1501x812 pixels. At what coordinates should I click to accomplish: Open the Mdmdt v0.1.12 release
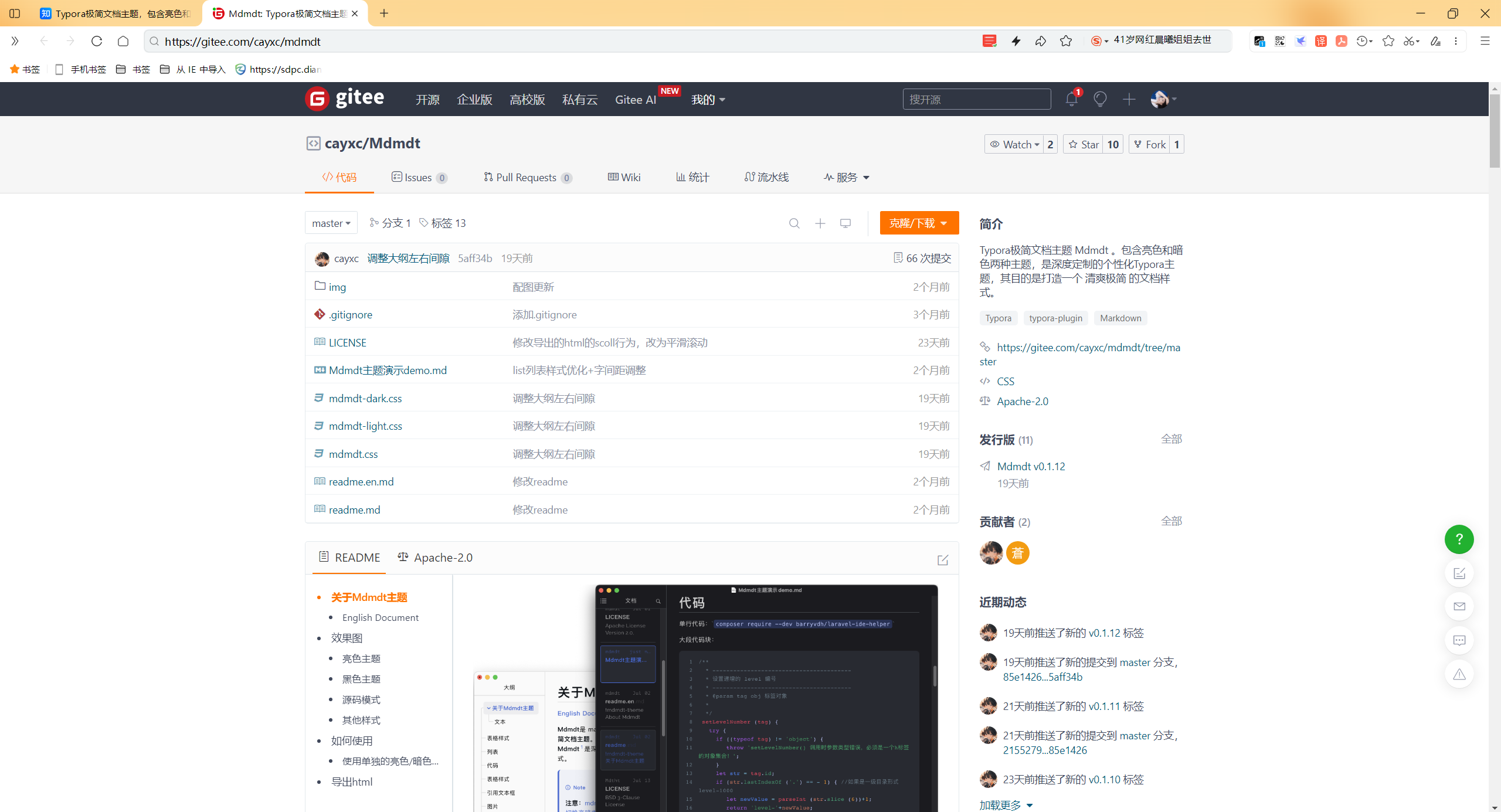coord(1031,466)
